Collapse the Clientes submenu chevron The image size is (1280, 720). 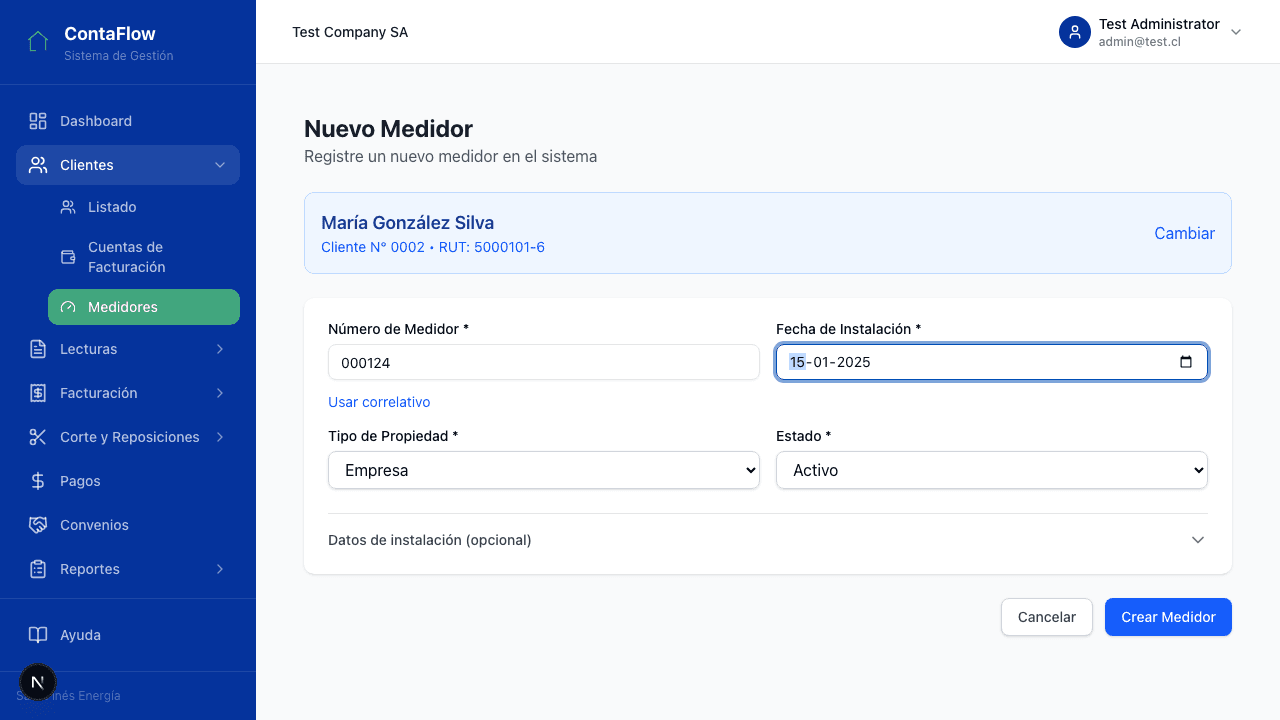220,165
